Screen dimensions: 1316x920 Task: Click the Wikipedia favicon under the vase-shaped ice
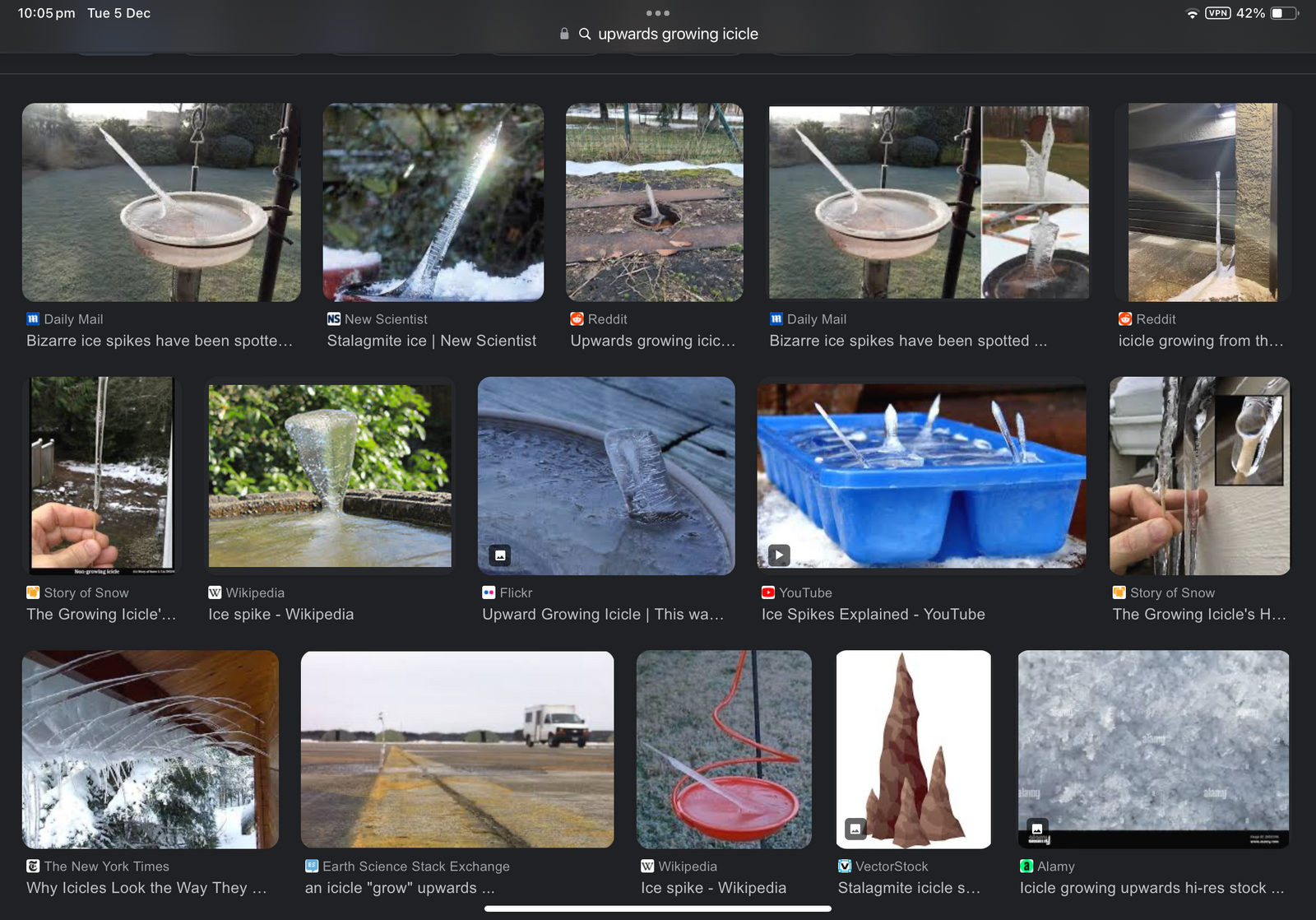tap(215, 592)
